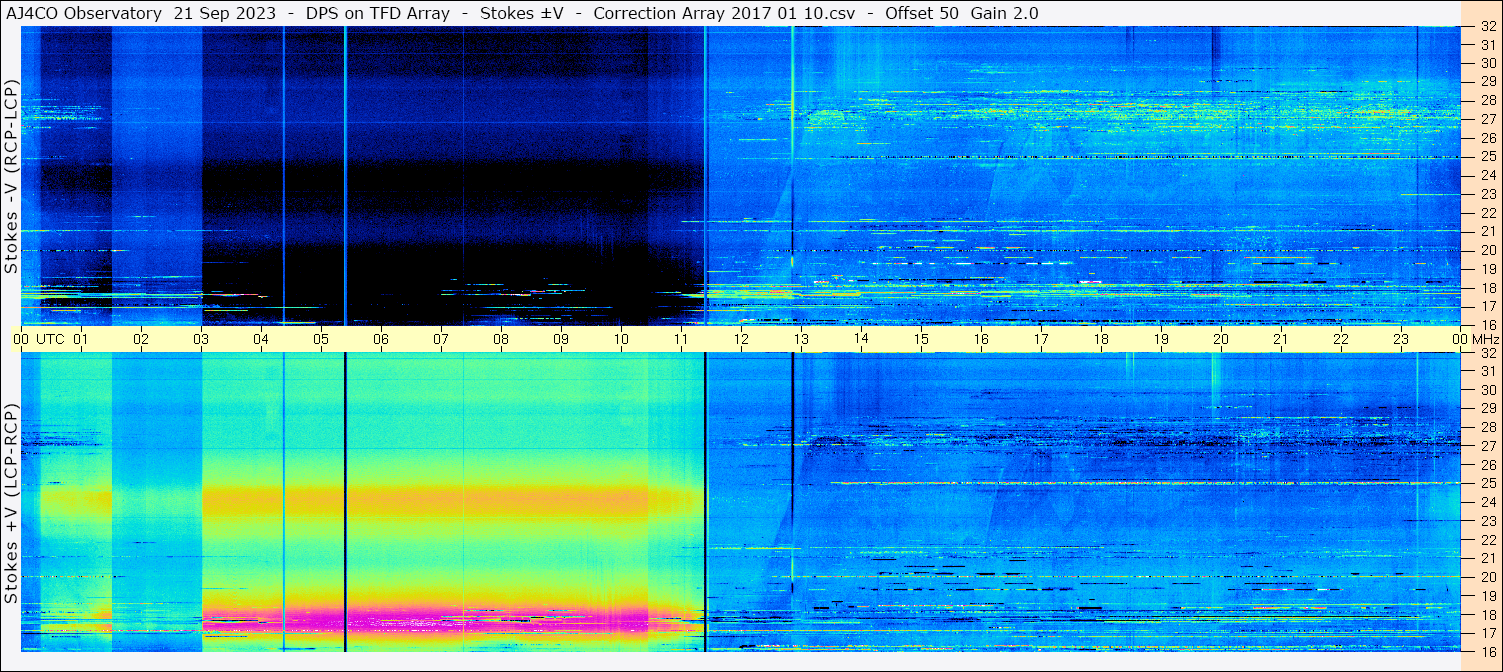
Task: Choose the 09 hour marker on time axis
Action: pyautogui.click(x=561, y=339)
